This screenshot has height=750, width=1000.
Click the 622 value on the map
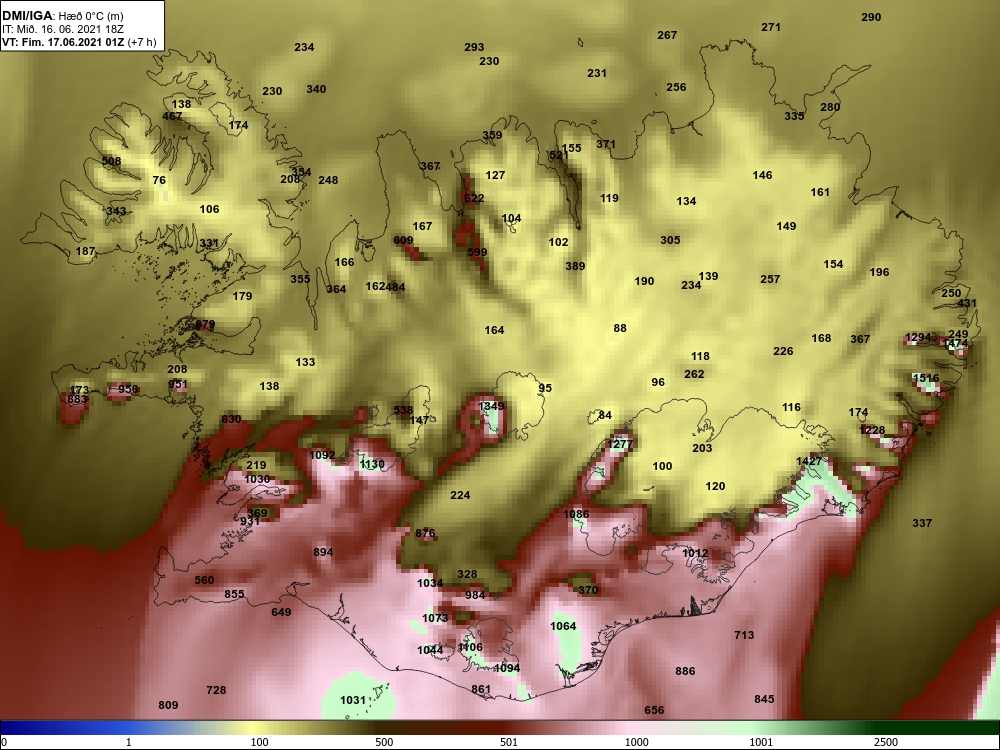474,198
